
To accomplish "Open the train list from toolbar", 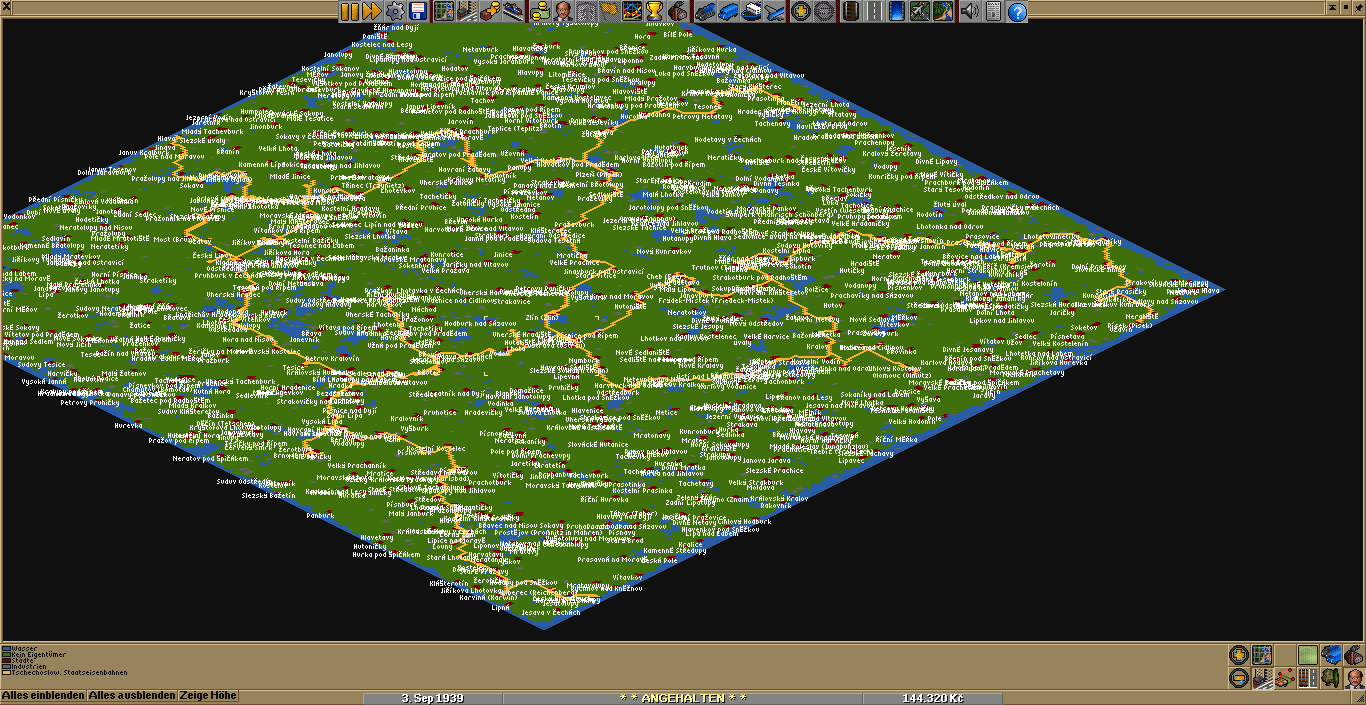I will click(x=705, y=11).
